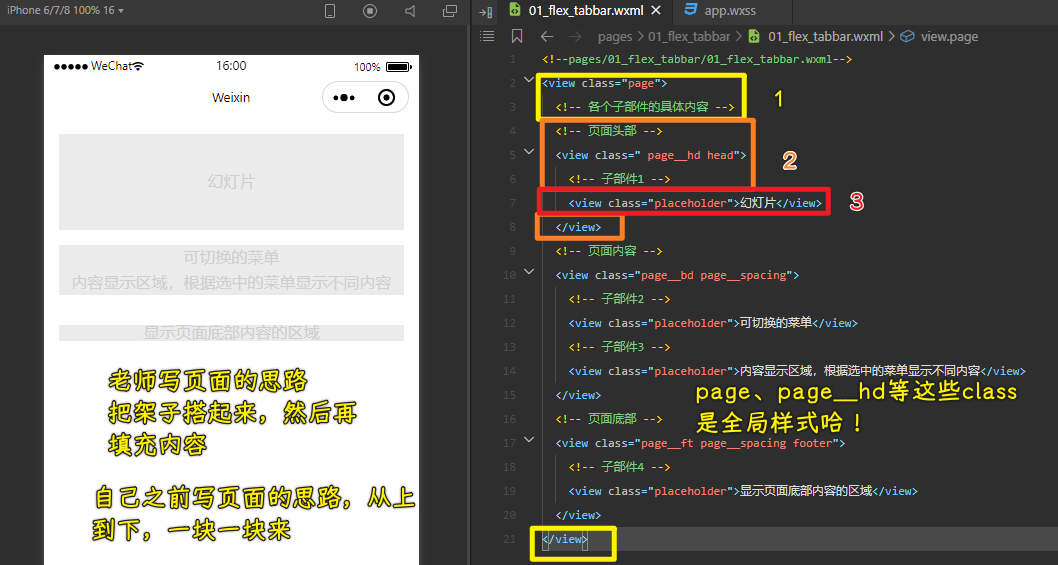The image size is (1058, 565).
Task: Click the Weixin title in simulator nav bar
Action: (x=231, y=97)
